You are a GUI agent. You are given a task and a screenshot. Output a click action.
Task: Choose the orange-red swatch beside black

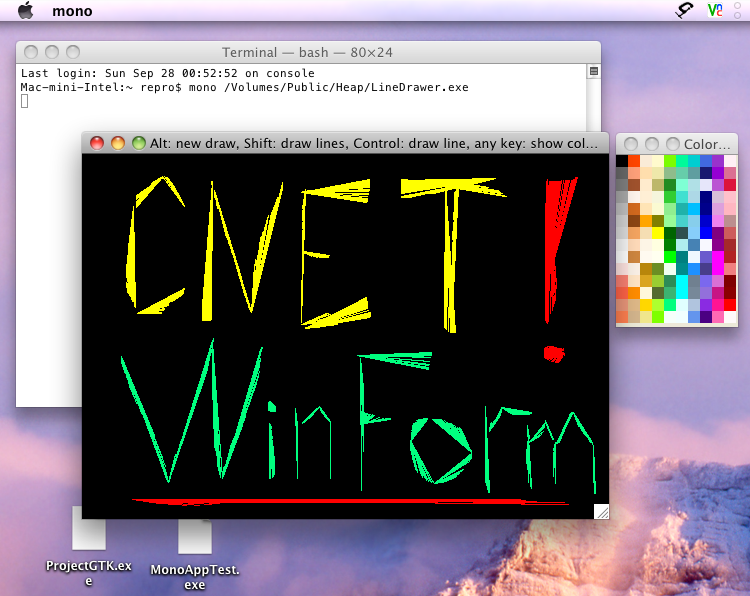click(x=634, y=161)
